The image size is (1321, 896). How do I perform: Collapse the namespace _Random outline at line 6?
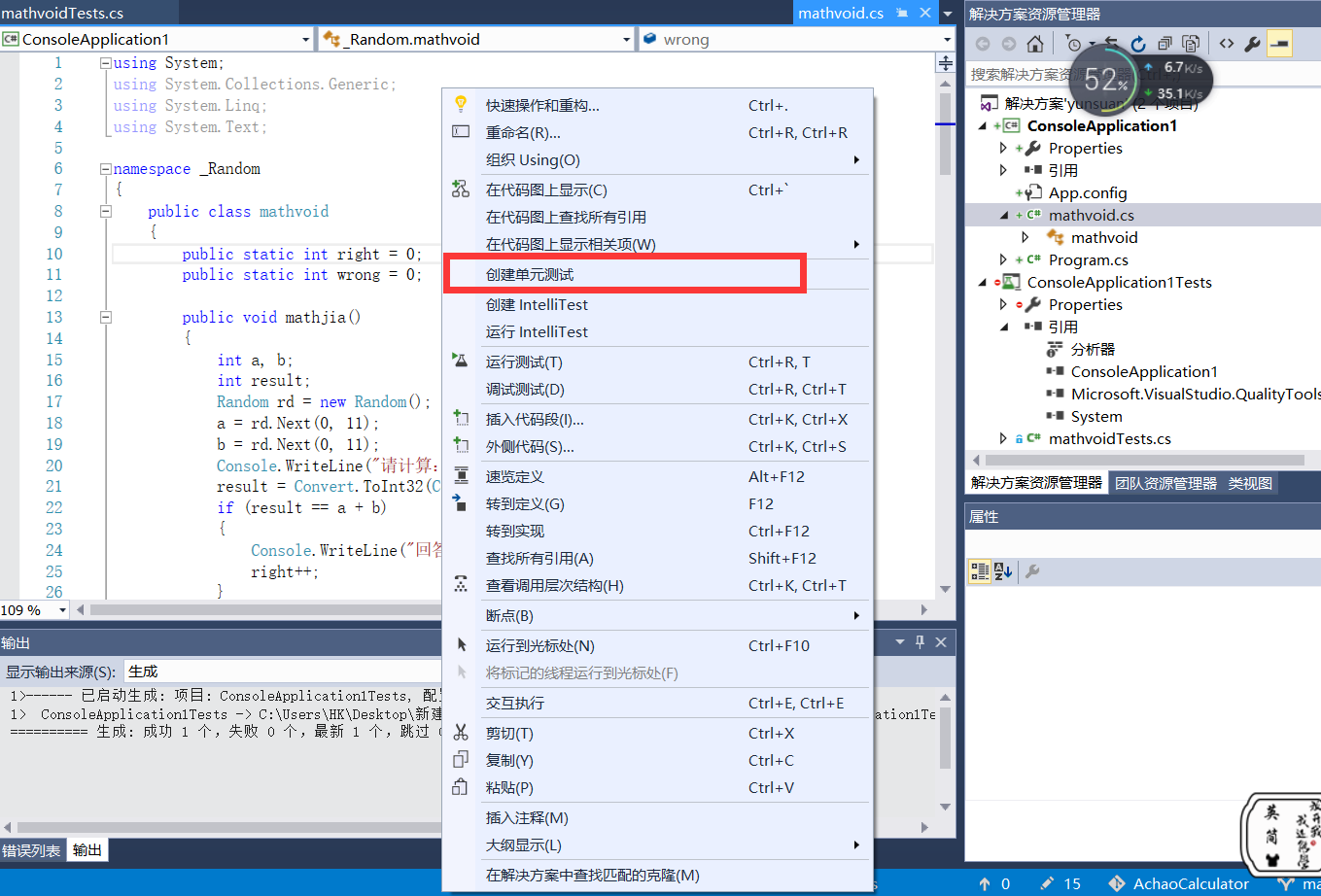(x=106, y=169)
